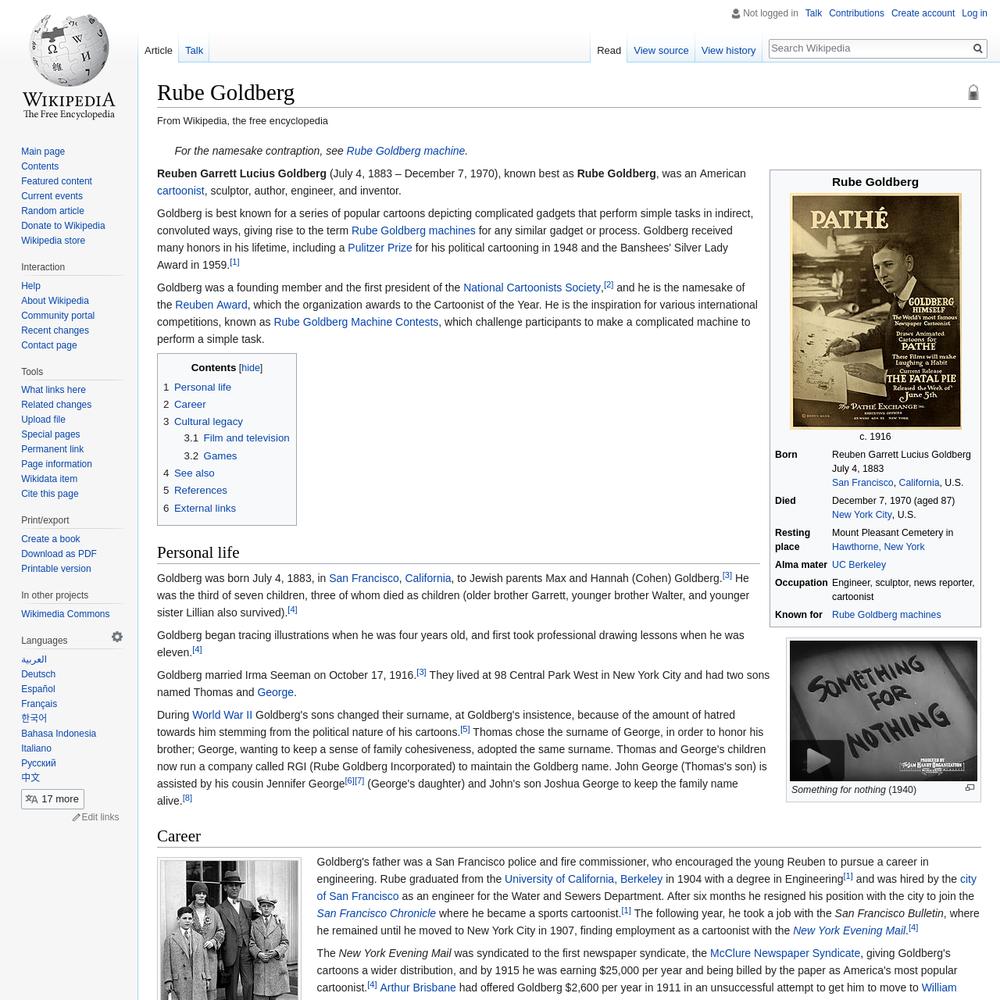Viewport: 1000px width, 1000px height.
Task: Open the Contributions link
Action: point(857,13)
